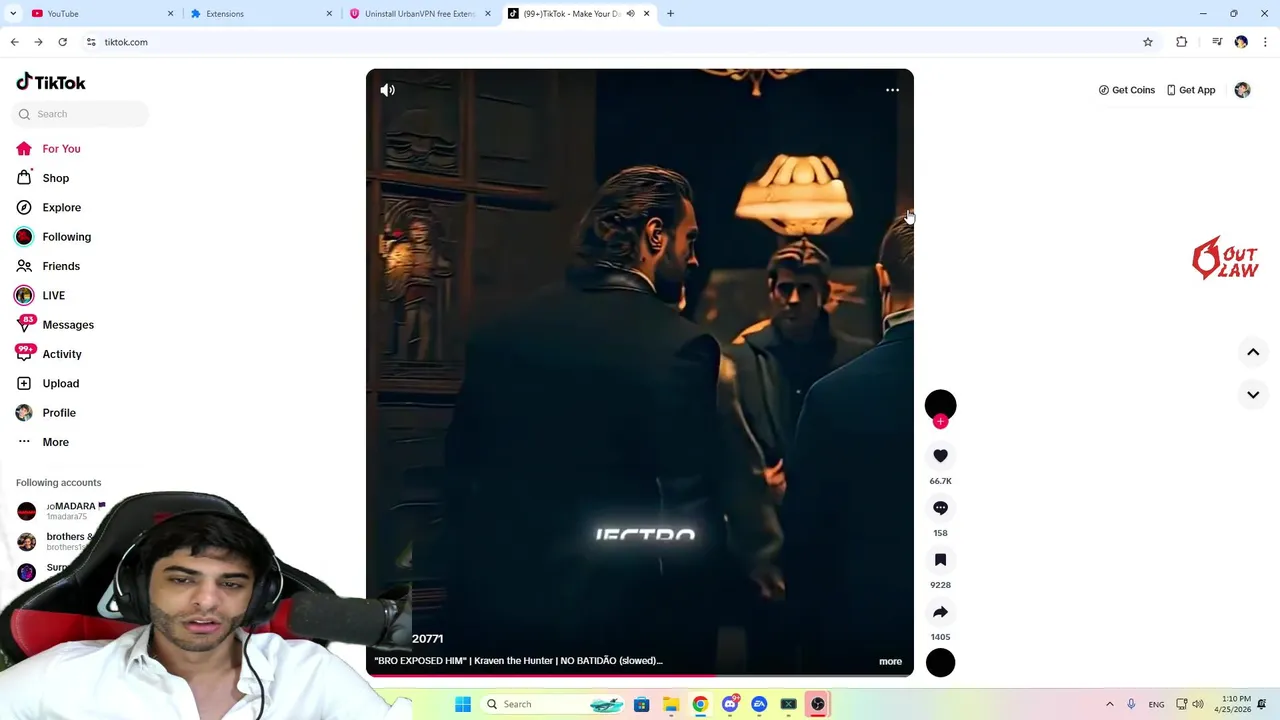Mute the TikTok tab audio icon

point(630,14)
